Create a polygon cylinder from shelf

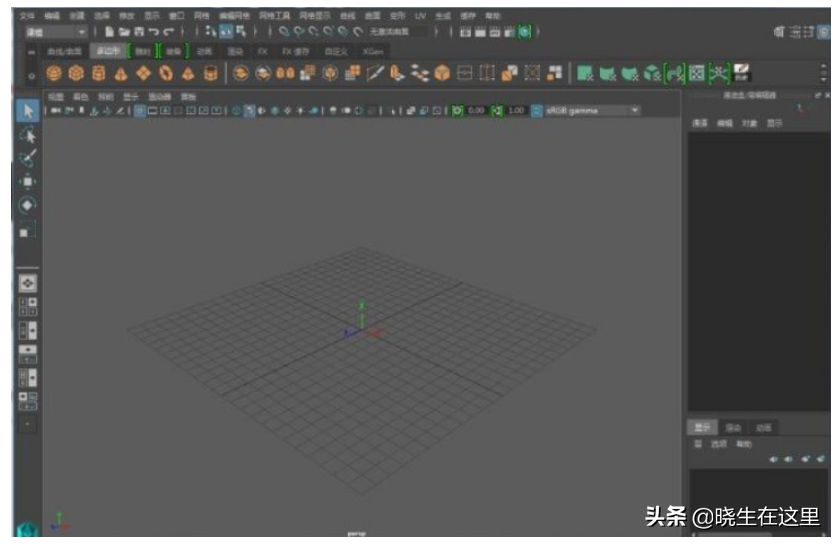point(99,73)
